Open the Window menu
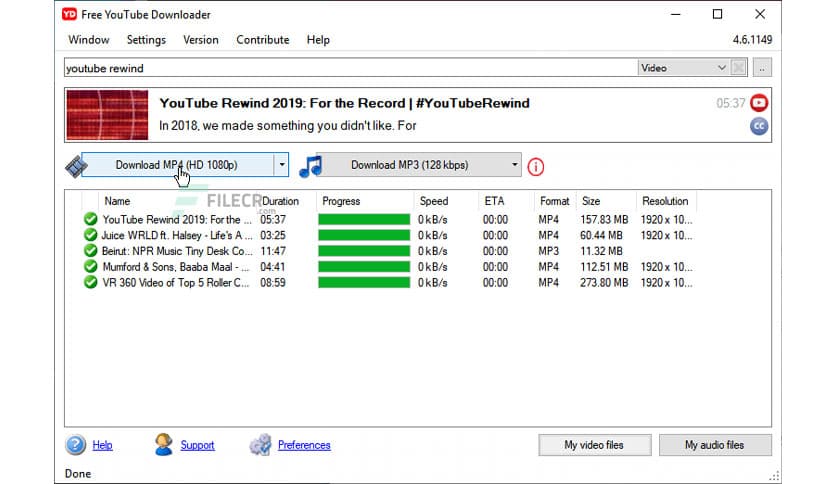 point(89,40)
